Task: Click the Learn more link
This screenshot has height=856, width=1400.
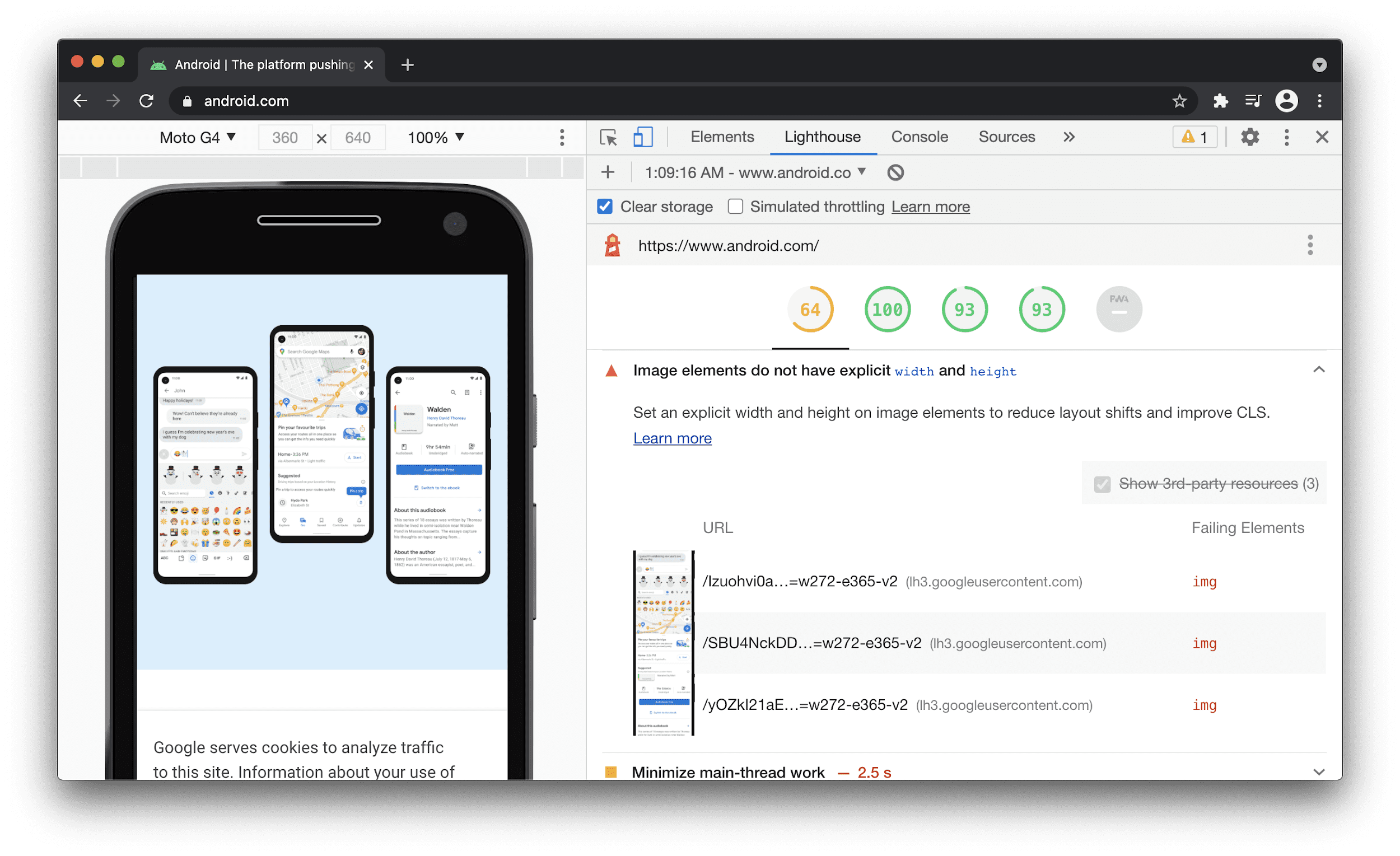Action: click(x=672, y=438)
